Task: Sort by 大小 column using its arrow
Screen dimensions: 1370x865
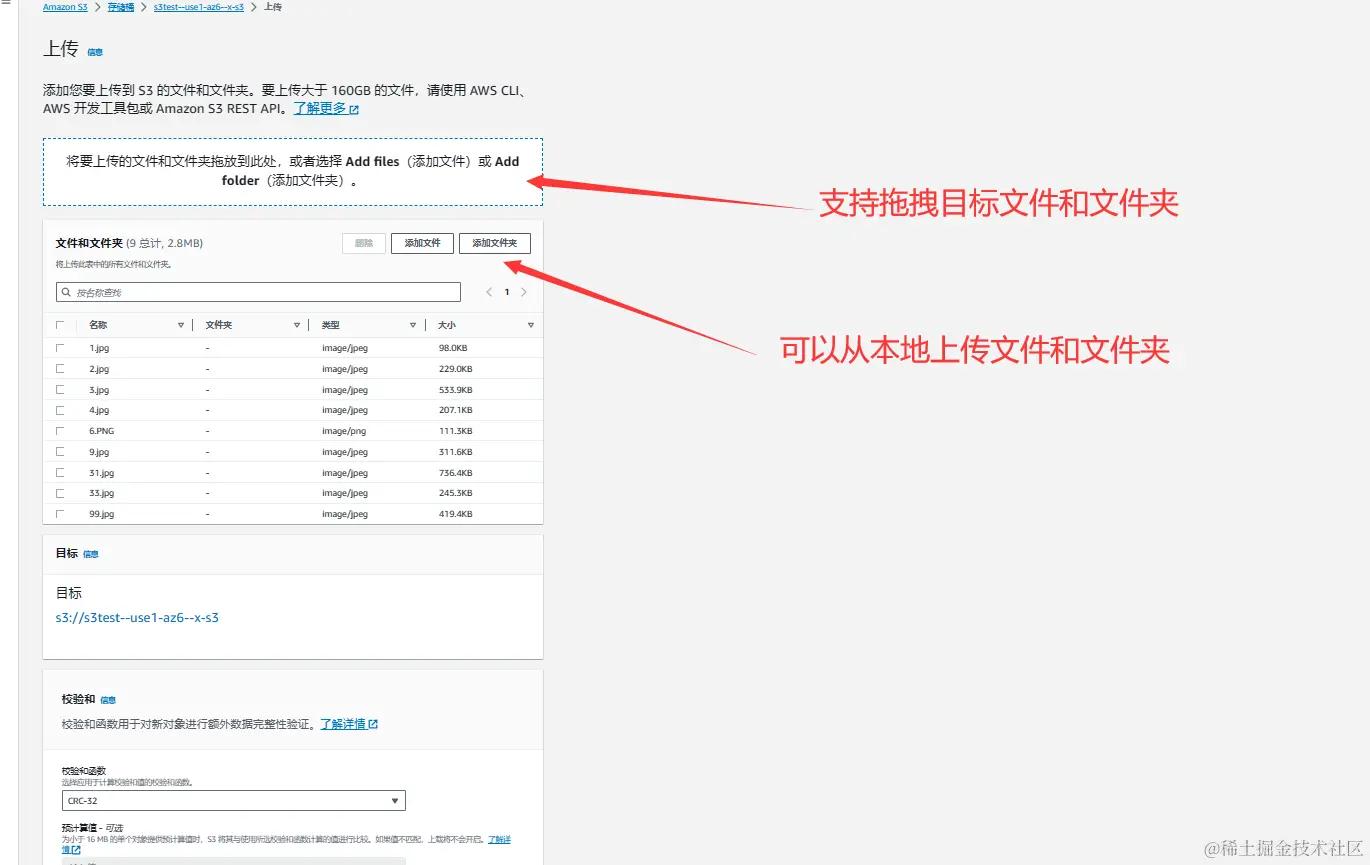Action: pos(531,325)
